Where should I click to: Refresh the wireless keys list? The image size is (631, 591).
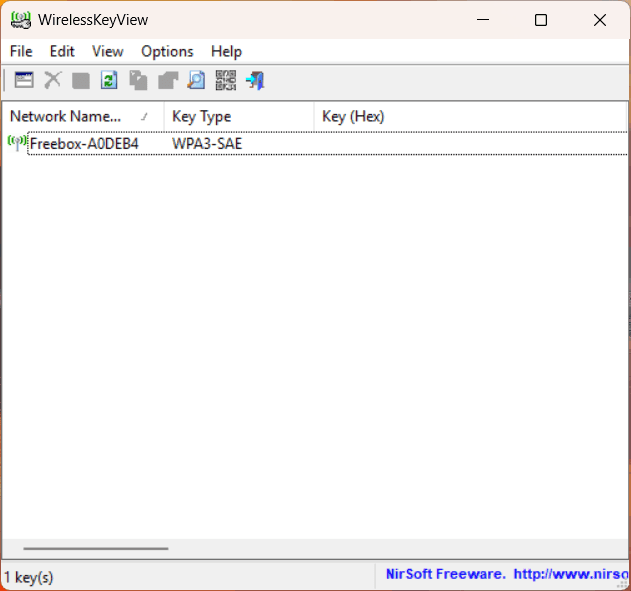click(109, 80)
